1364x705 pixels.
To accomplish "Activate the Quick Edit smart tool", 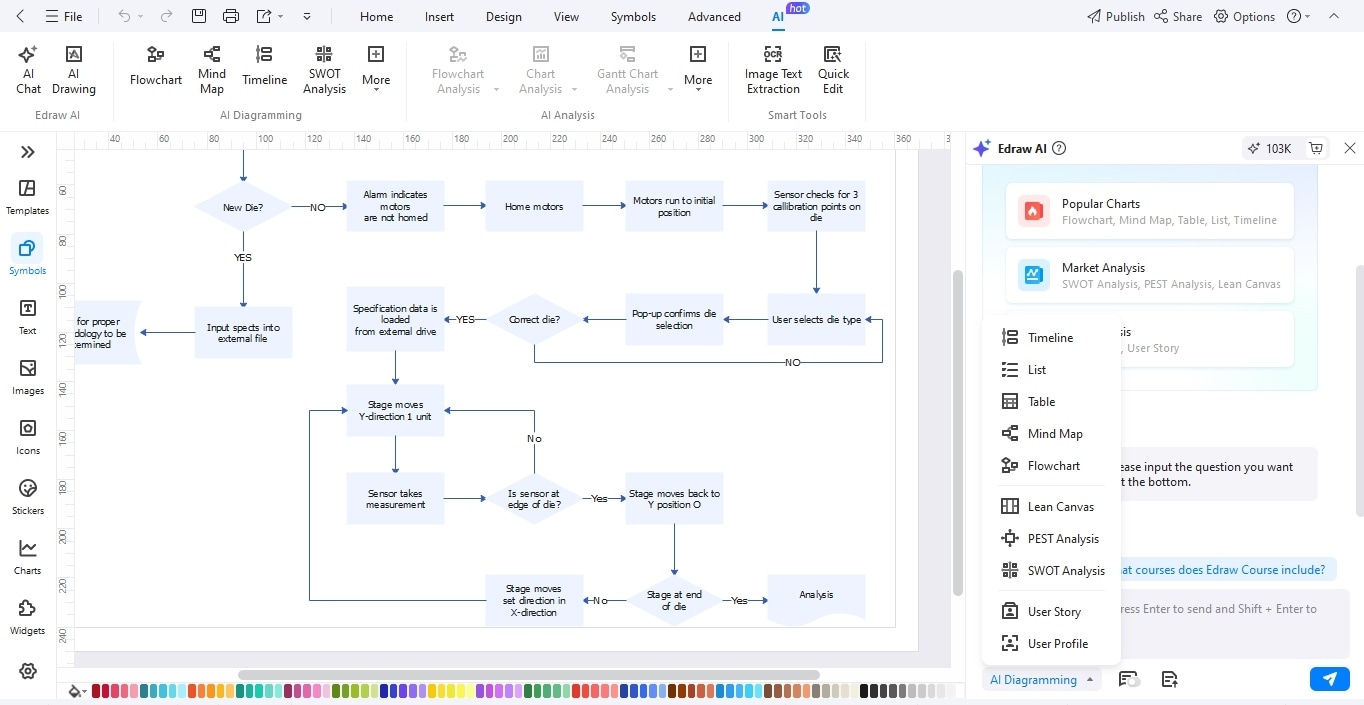I will (833, 70).
